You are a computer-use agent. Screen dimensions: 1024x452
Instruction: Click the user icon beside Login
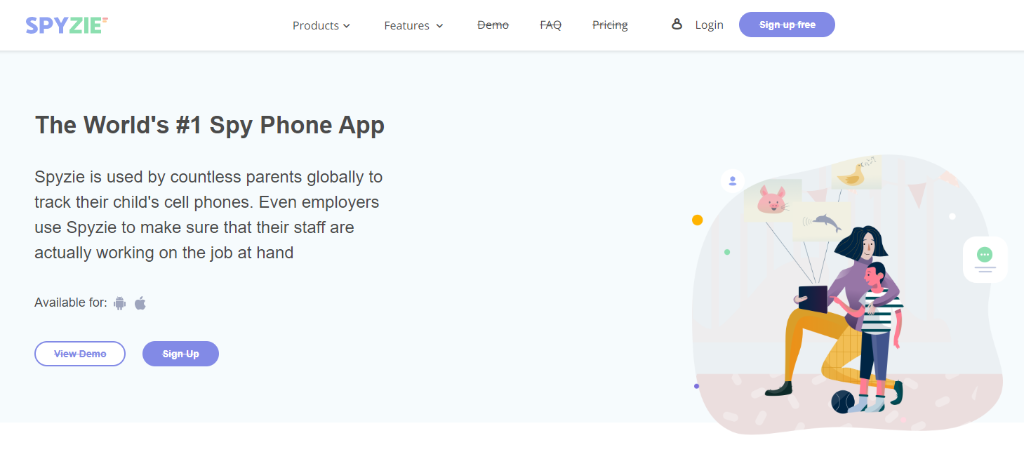click(x=677, y=24)
